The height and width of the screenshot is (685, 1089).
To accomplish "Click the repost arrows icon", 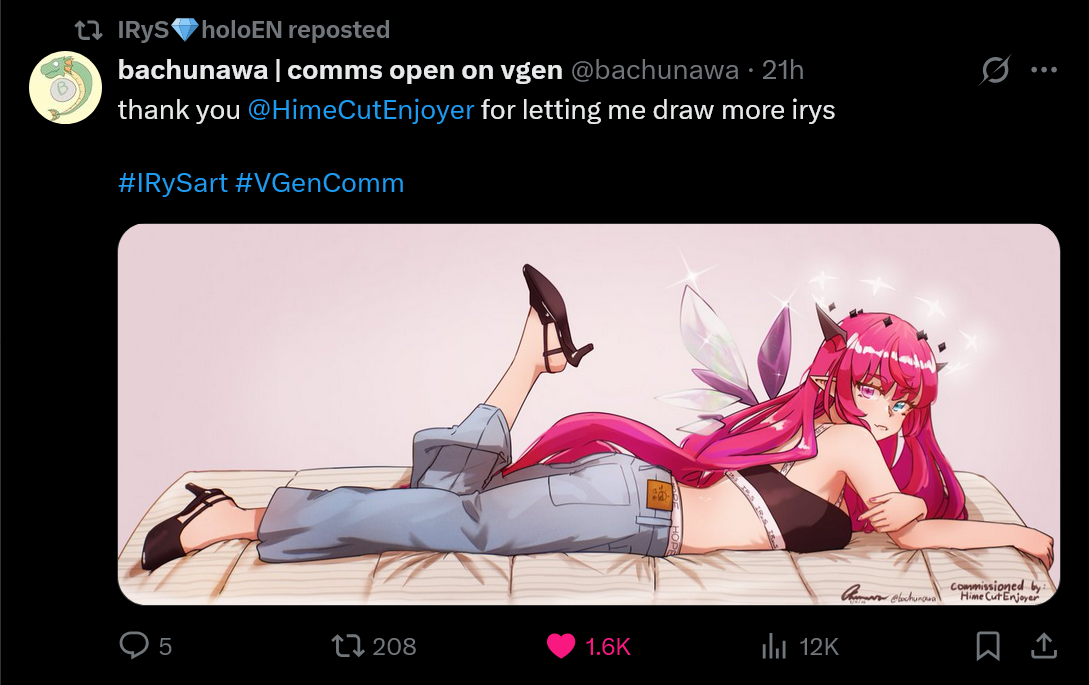I will pos(348,645).
